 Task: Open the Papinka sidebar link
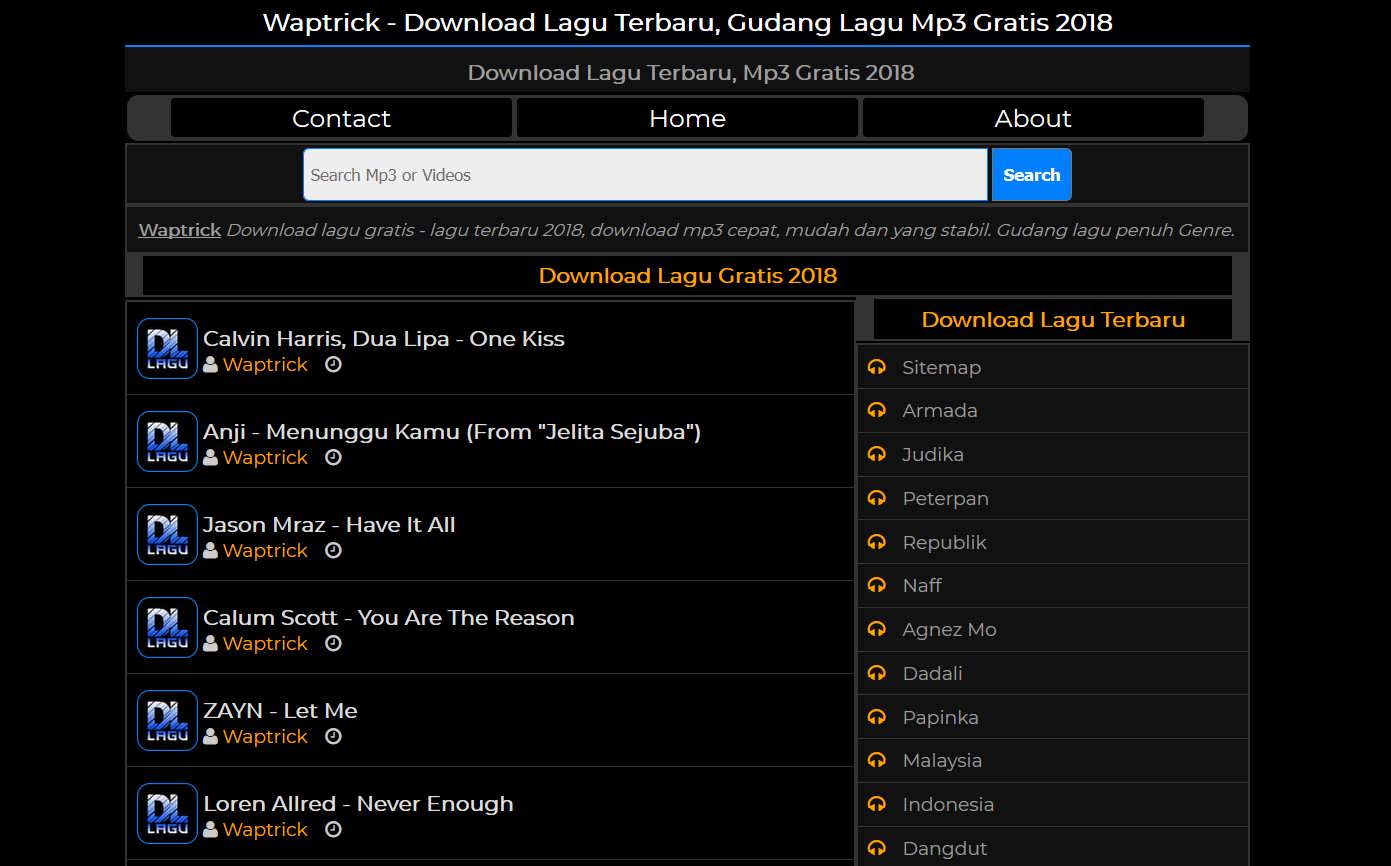pos(940,717)
